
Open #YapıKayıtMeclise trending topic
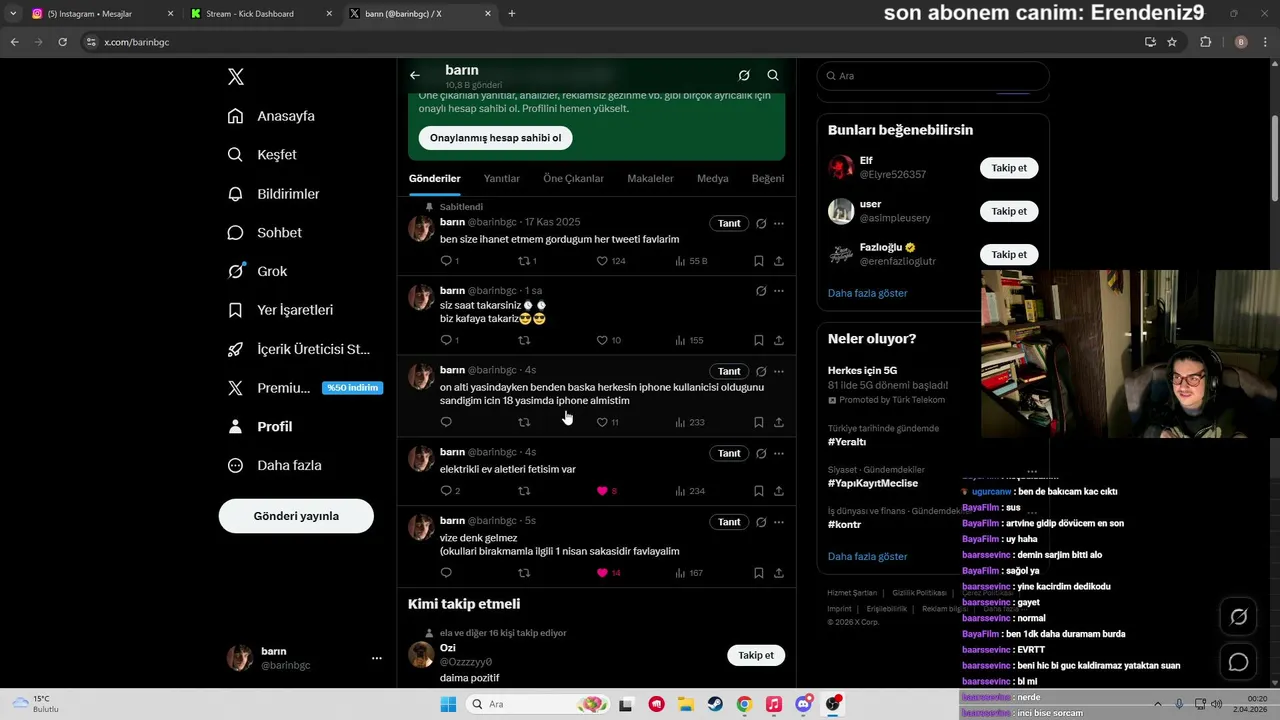(x=873, y=483)
